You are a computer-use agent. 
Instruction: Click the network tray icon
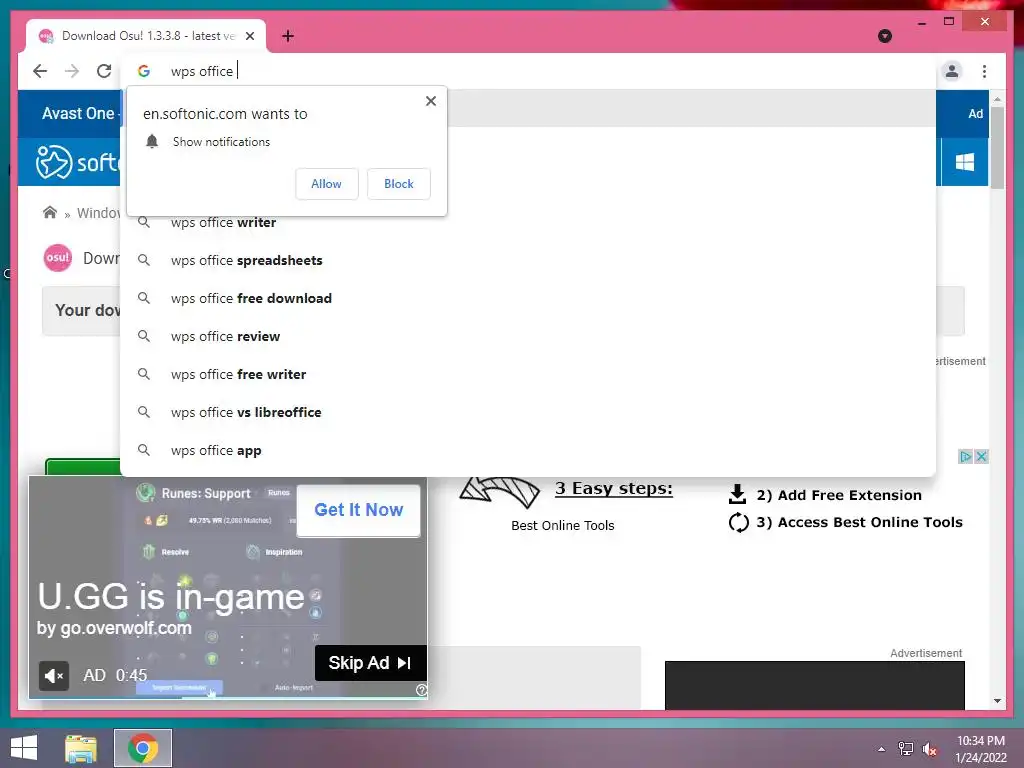[906, 749]
